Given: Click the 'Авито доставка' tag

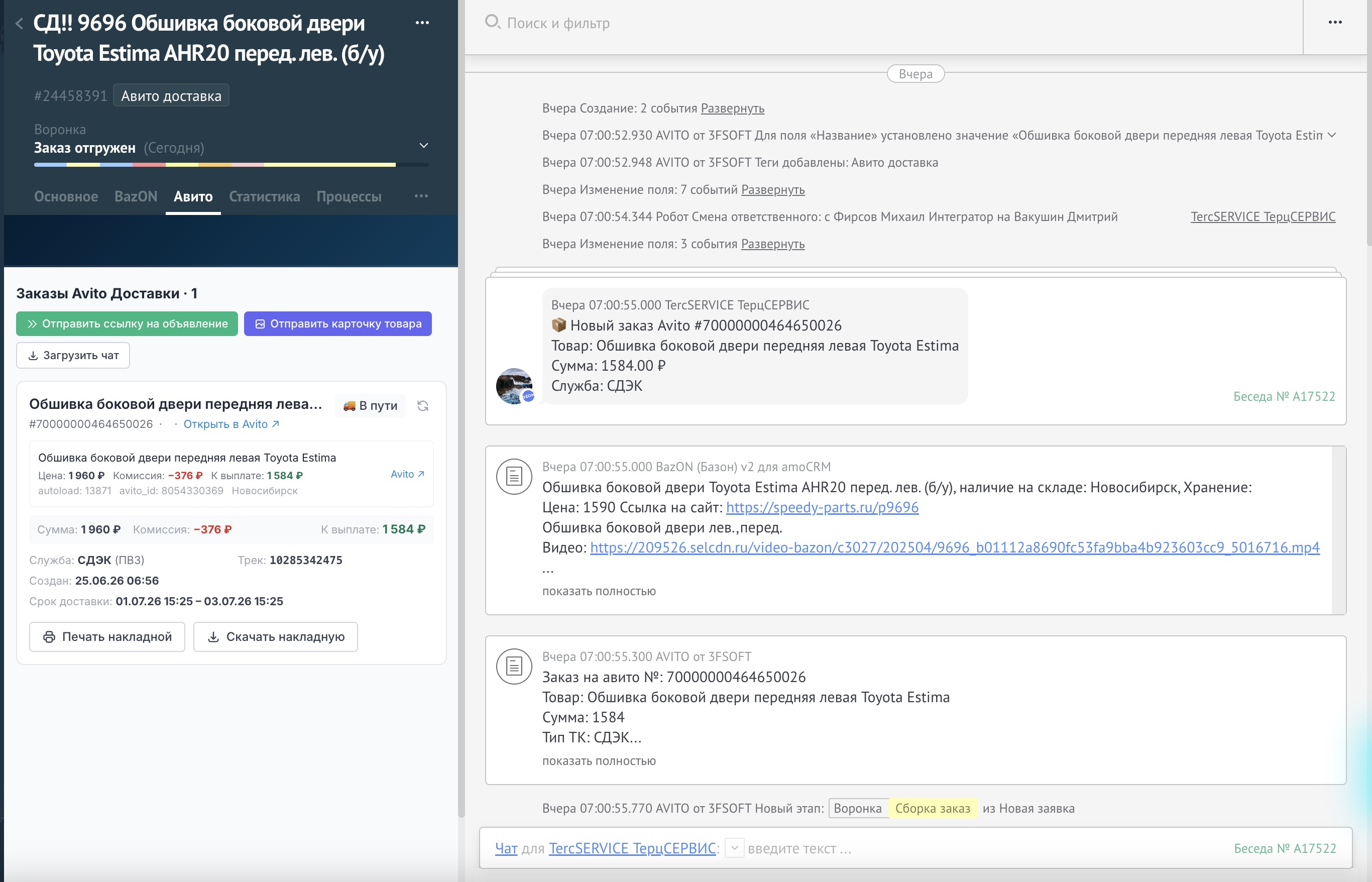Looking at the screenshot, I should pos(171,95).
